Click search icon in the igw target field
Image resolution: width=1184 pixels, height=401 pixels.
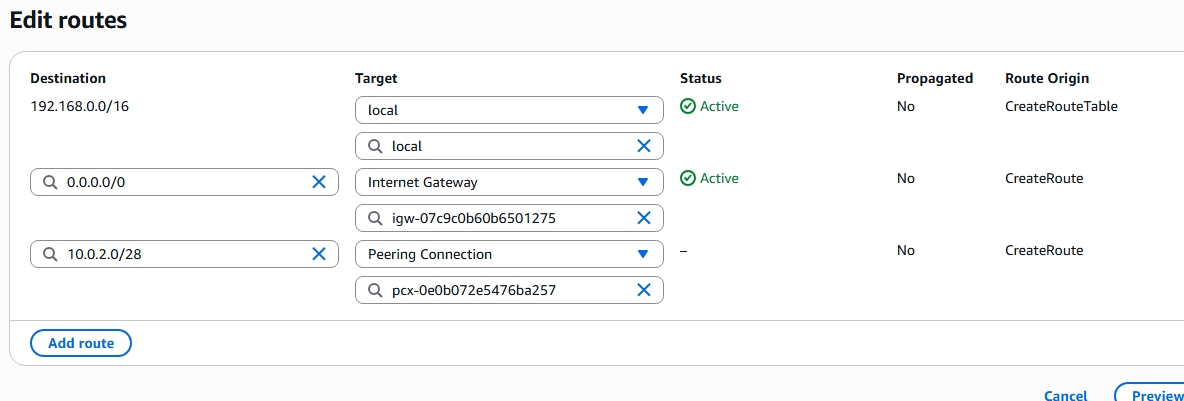point(375,218)
